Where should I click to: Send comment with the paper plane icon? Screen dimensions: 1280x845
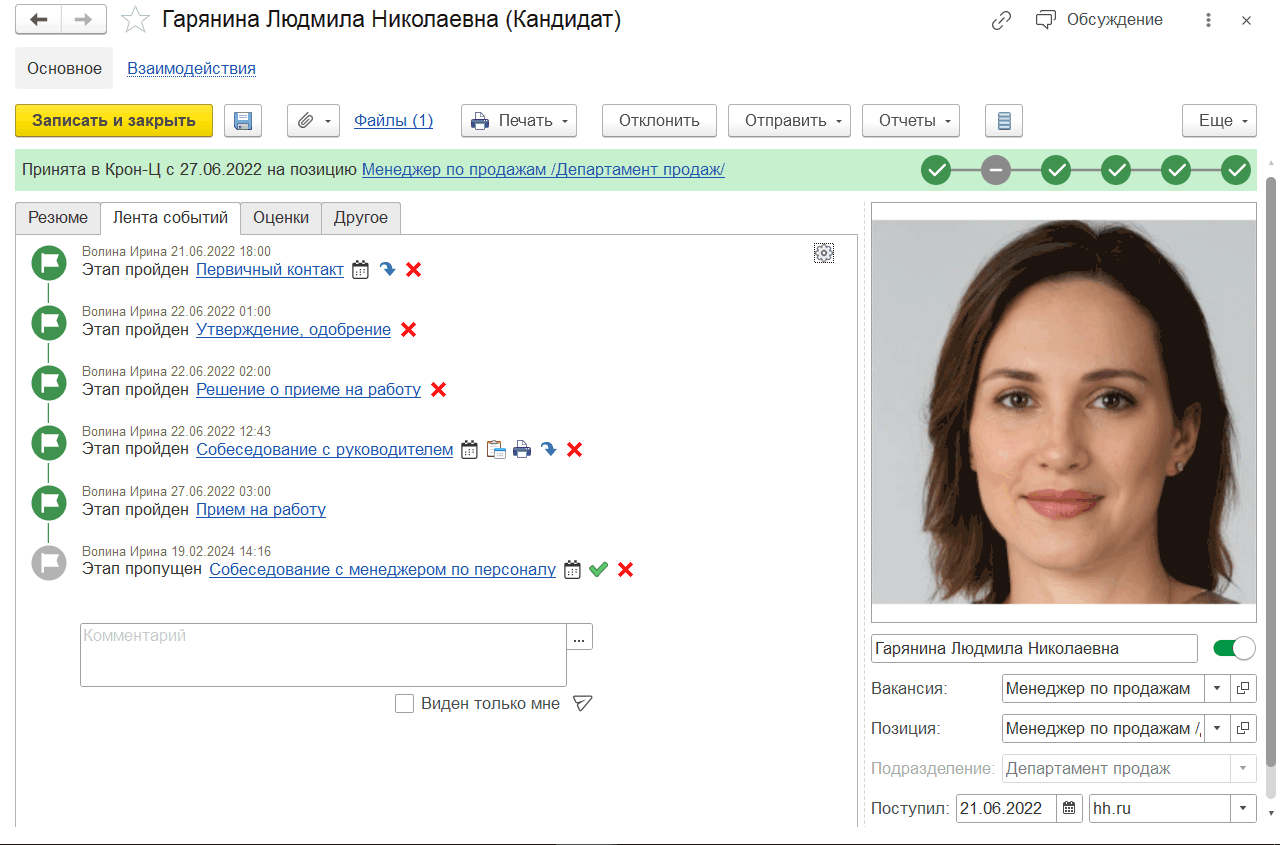click(x=583, y=704)
